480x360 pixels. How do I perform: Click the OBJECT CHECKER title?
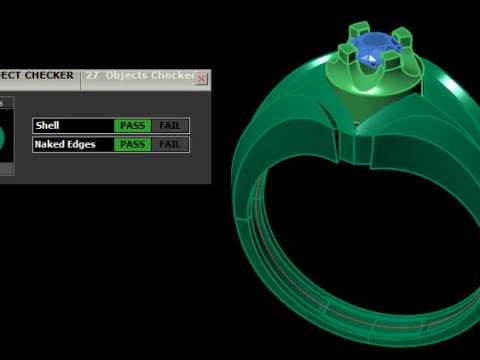(37, 75)
